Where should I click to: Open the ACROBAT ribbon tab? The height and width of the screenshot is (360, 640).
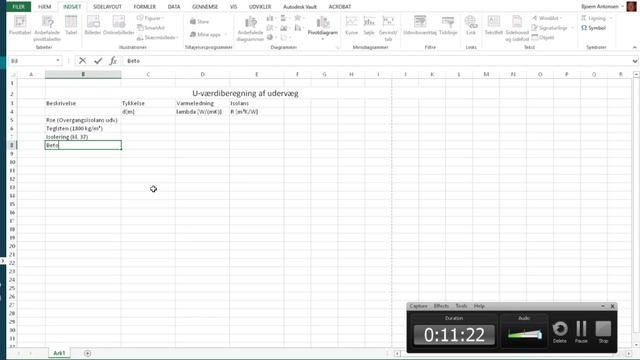340,7
